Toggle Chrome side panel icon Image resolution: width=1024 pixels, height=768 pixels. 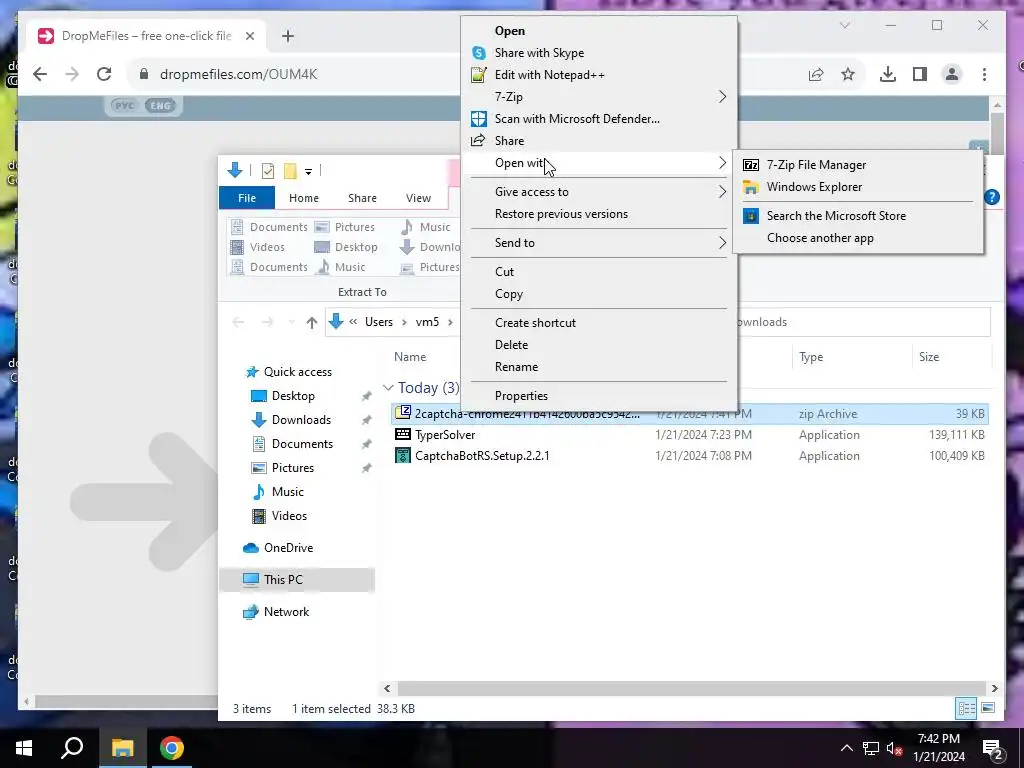tap(920, 74)
